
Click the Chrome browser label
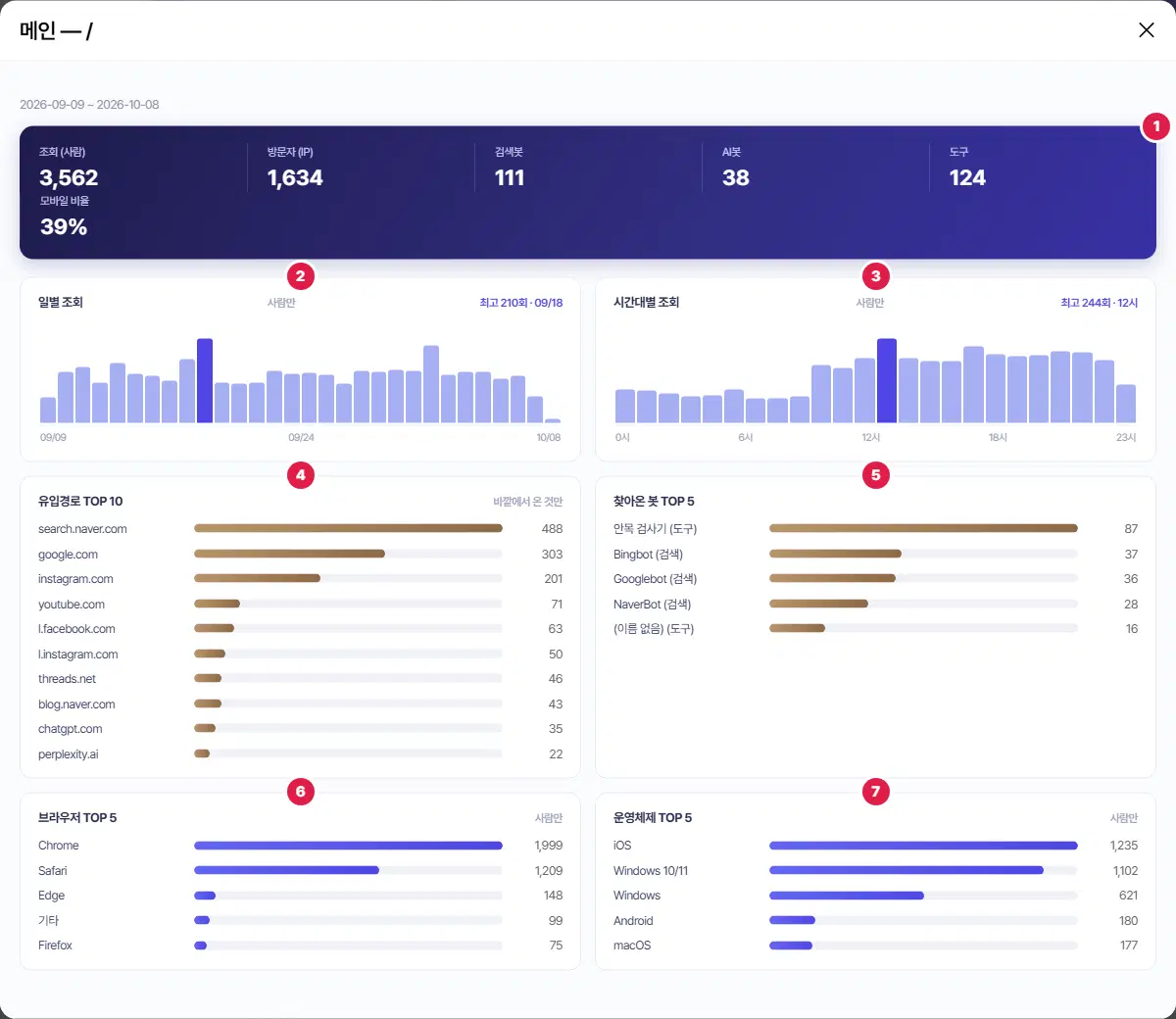[59, 846]
